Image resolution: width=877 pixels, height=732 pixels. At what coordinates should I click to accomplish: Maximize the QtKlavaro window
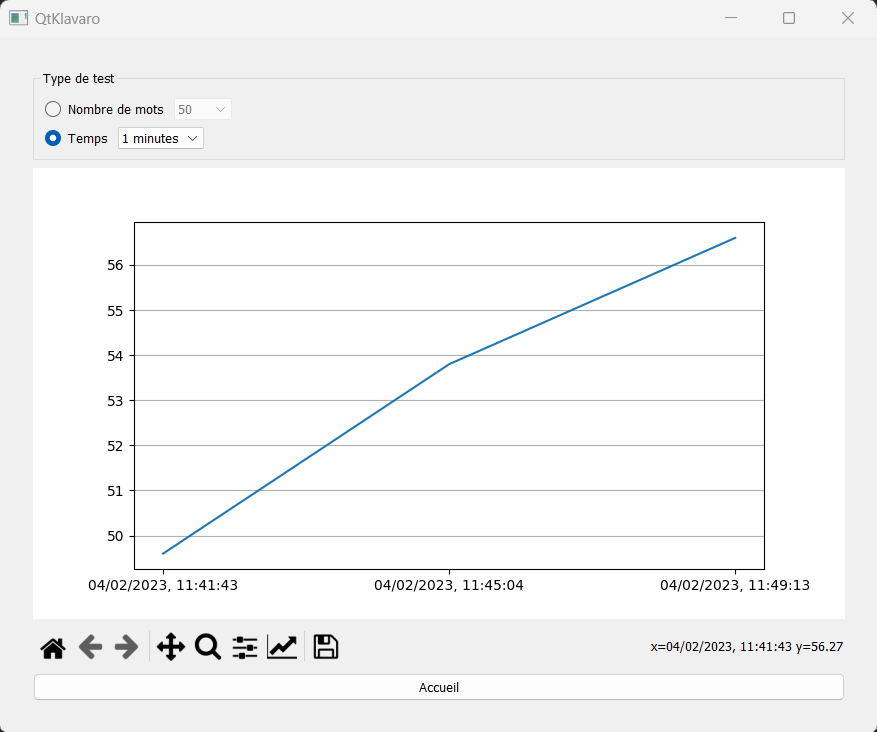[x=789, y=18]
